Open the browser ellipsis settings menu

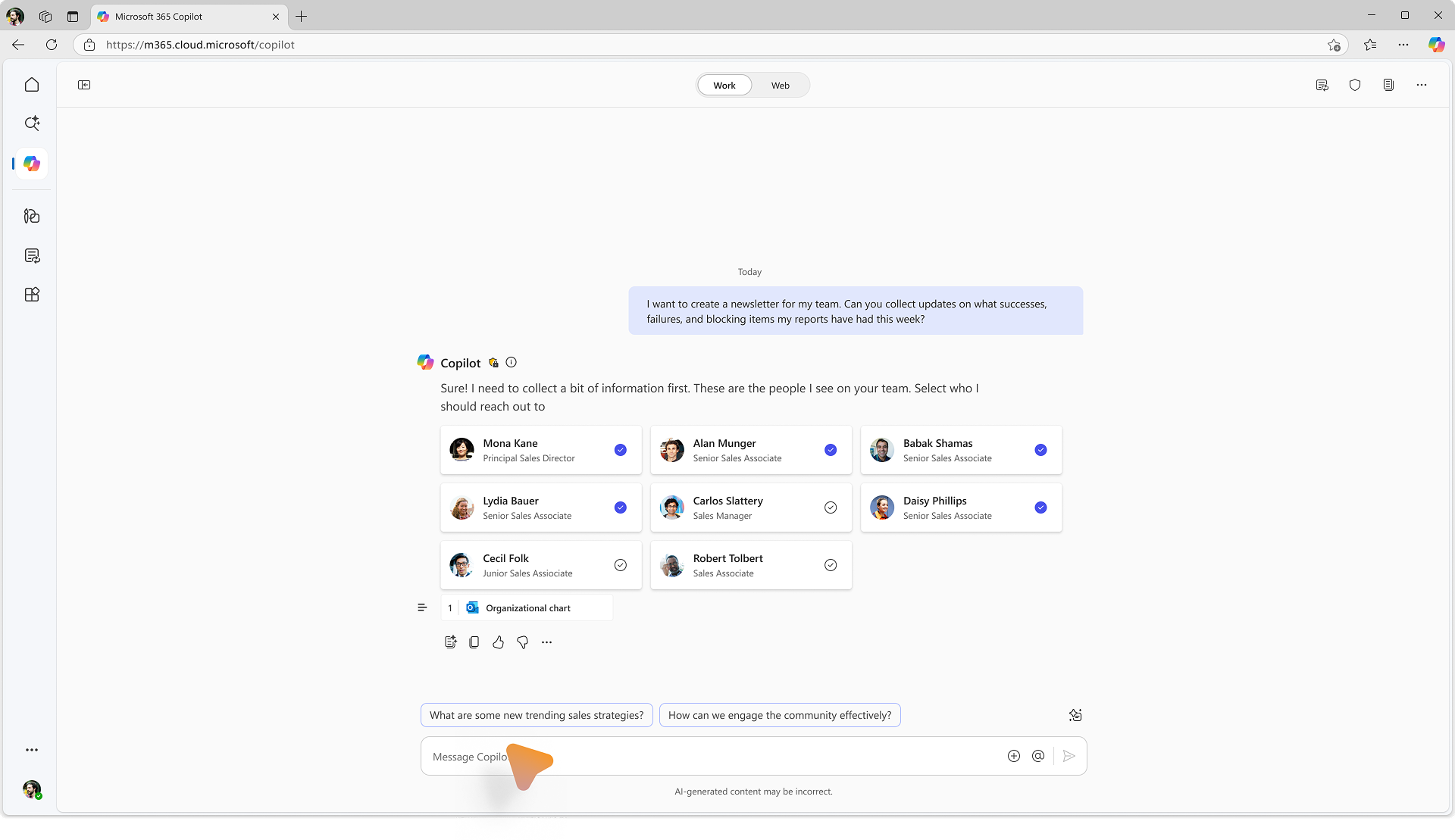point(1403,45)
